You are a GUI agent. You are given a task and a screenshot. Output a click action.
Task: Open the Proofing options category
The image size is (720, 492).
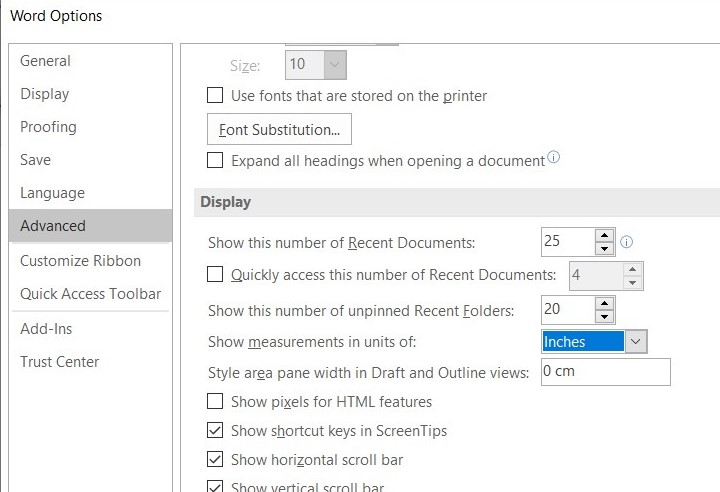click(x=90, y=127)
